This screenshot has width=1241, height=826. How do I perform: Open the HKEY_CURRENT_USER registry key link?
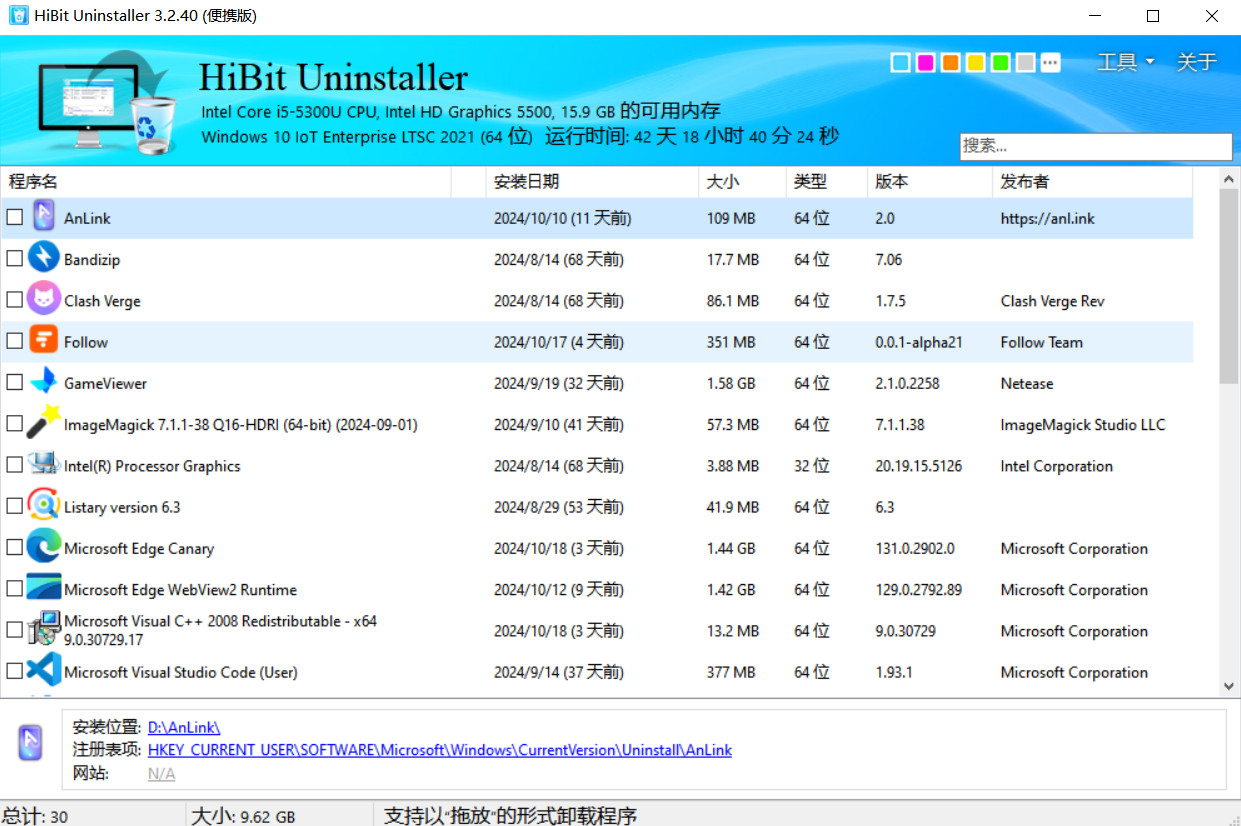(440, 750)
